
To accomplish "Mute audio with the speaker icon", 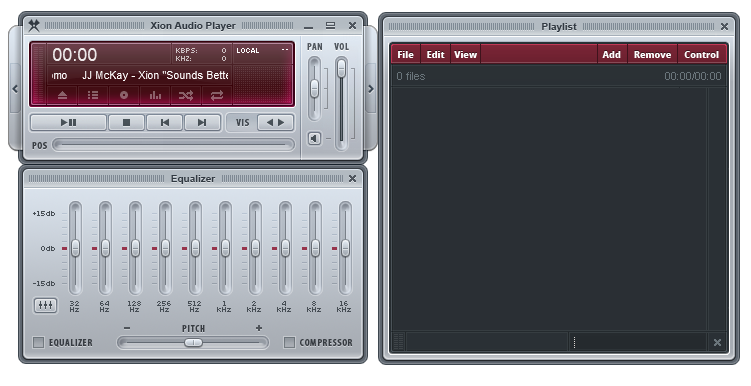I will tap(314, 138).
